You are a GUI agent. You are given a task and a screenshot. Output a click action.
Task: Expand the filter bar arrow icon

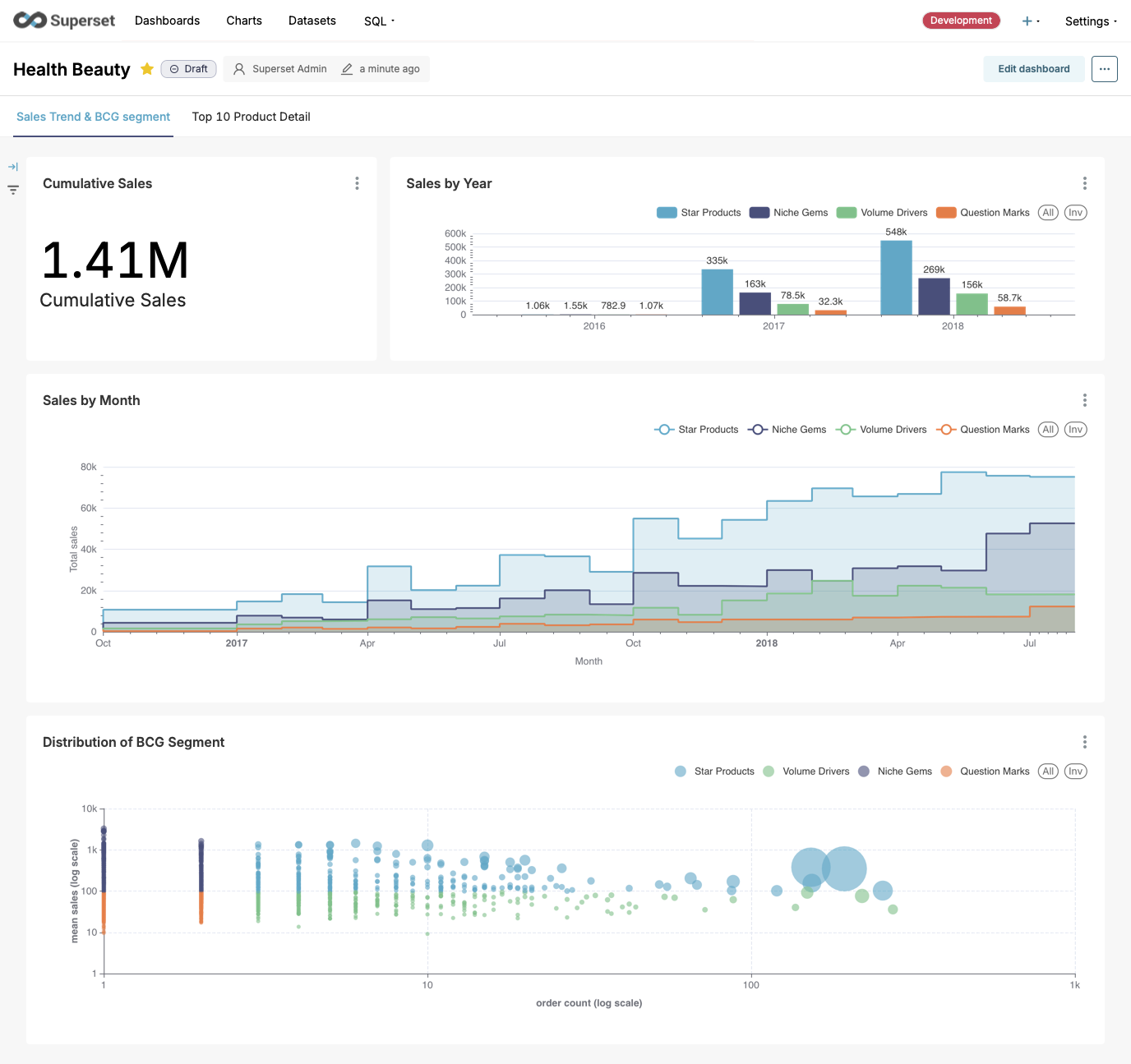pyautogui.click(x=13, y=167)
